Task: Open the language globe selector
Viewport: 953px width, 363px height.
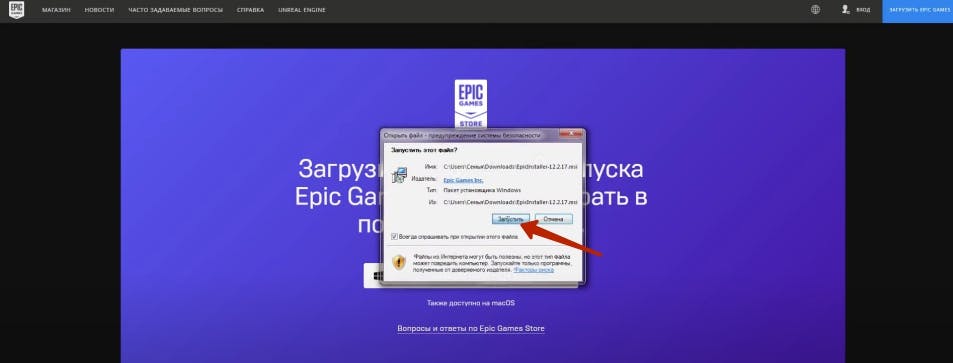Action: coord(816,10)
